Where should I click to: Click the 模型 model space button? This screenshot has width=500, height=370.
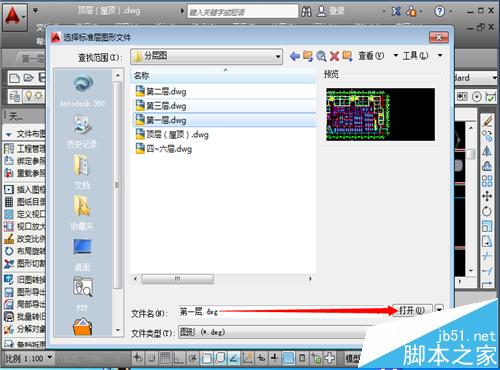(353, 358)
